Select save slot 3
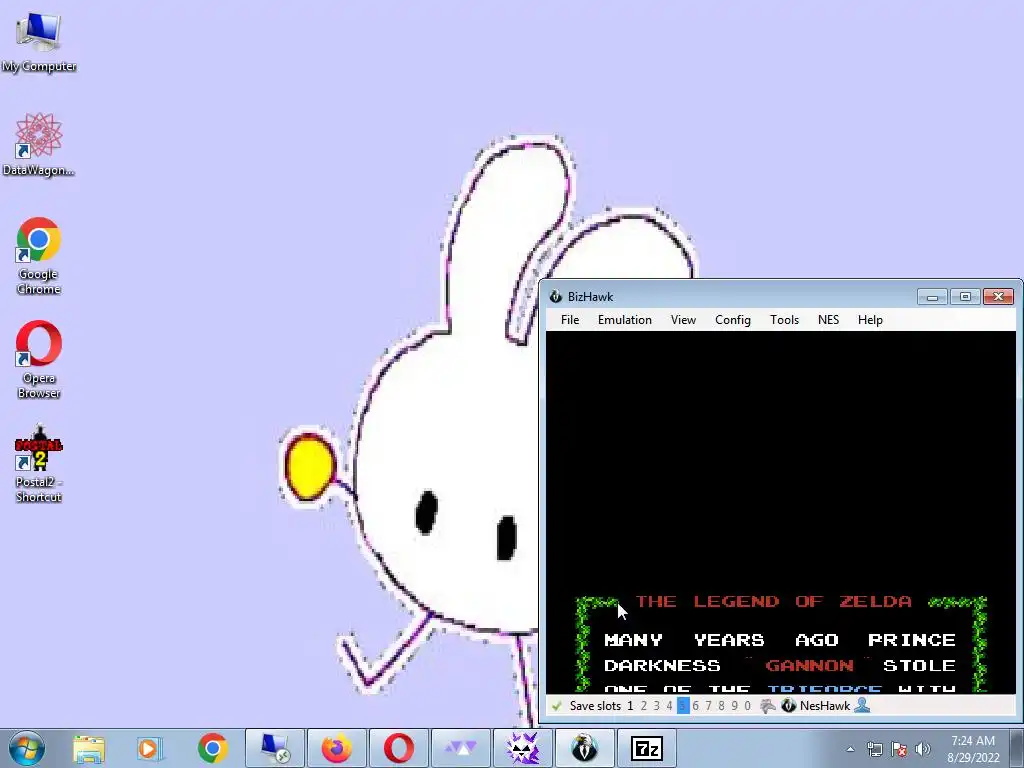 click(x=657, y=706)
